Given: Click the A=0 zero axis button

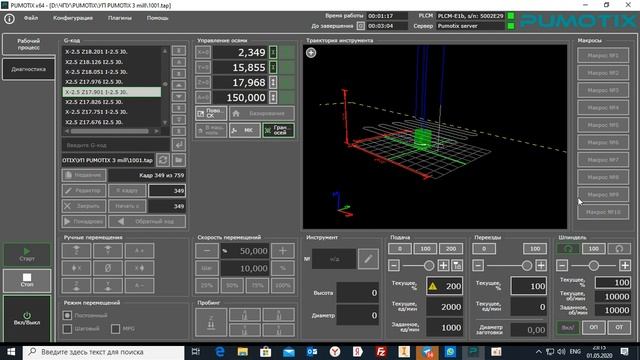Looking at the screenshot, I should click(203, 98).
